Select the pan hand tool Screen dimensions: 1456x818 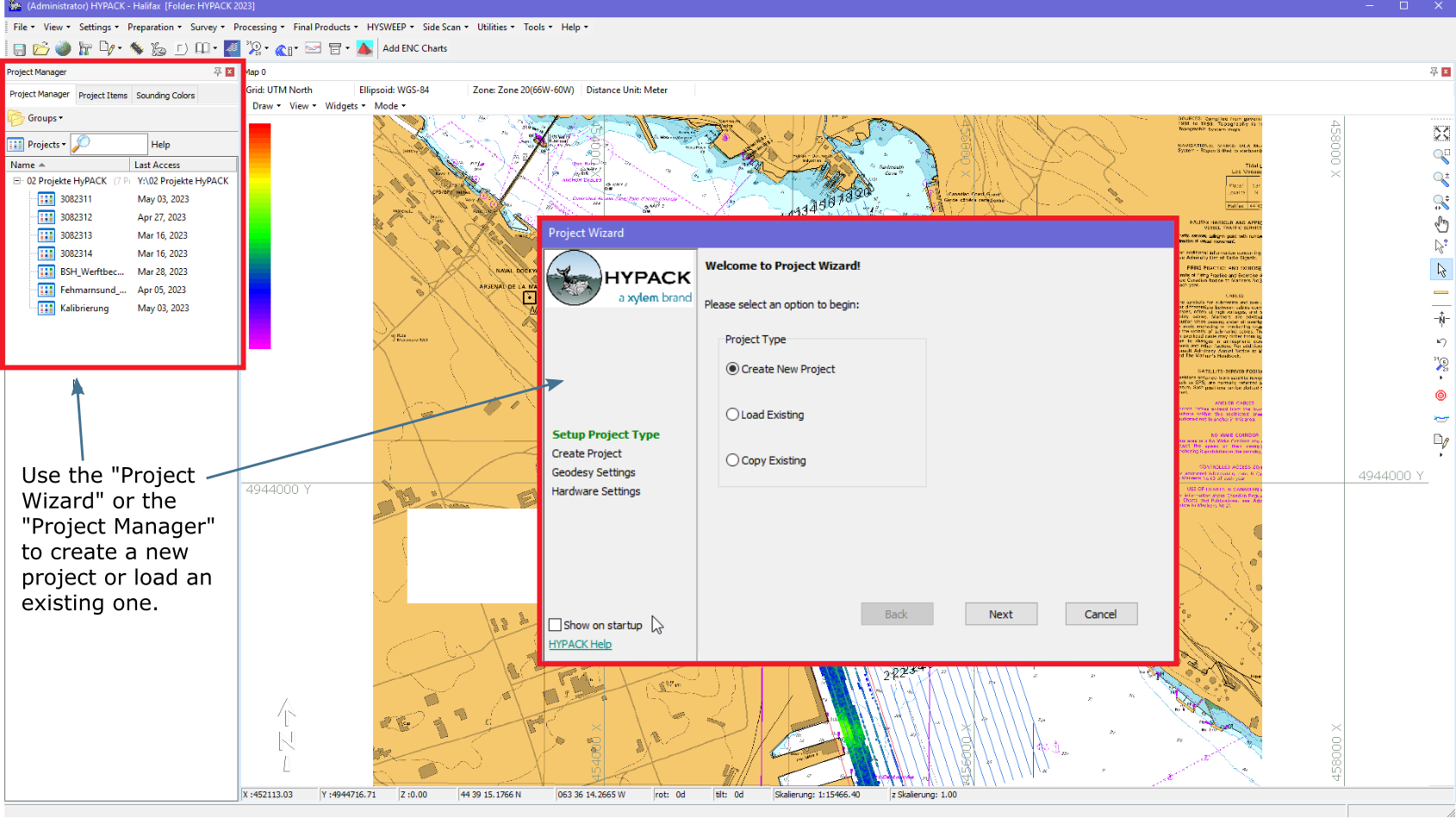click(x=1441, y=224)
